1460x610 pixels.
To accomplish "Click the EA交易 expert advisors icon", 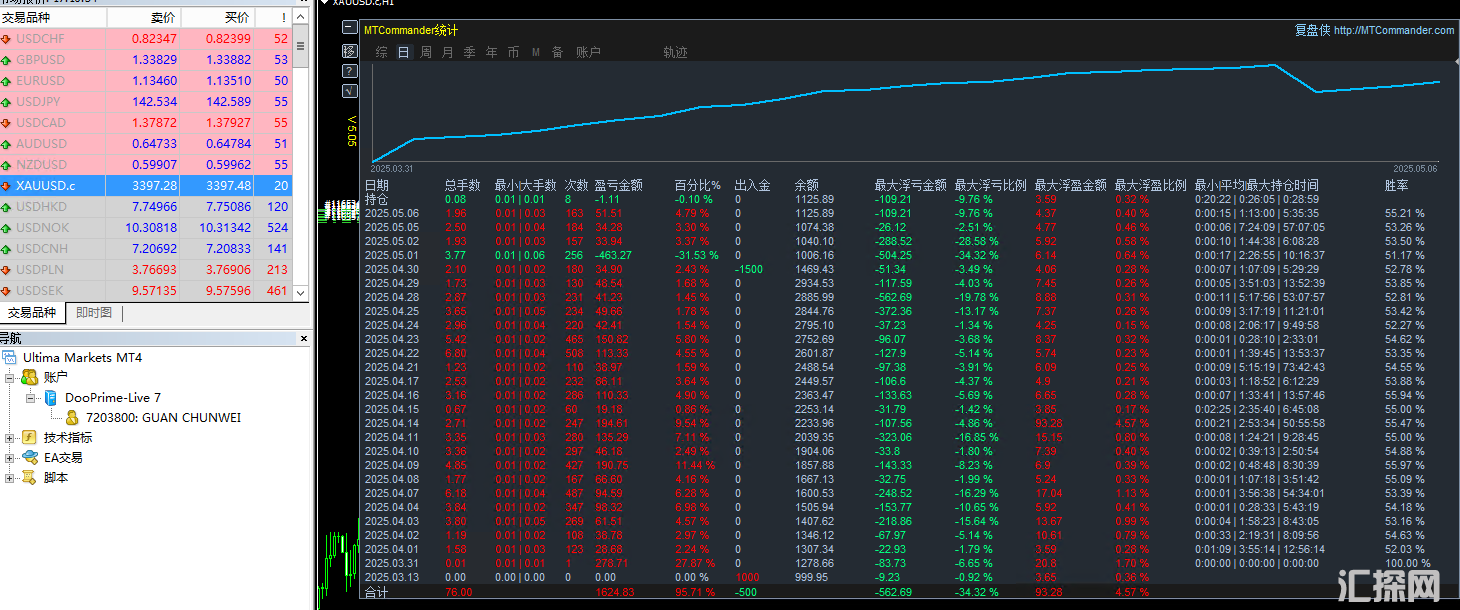I will point(29,457).
